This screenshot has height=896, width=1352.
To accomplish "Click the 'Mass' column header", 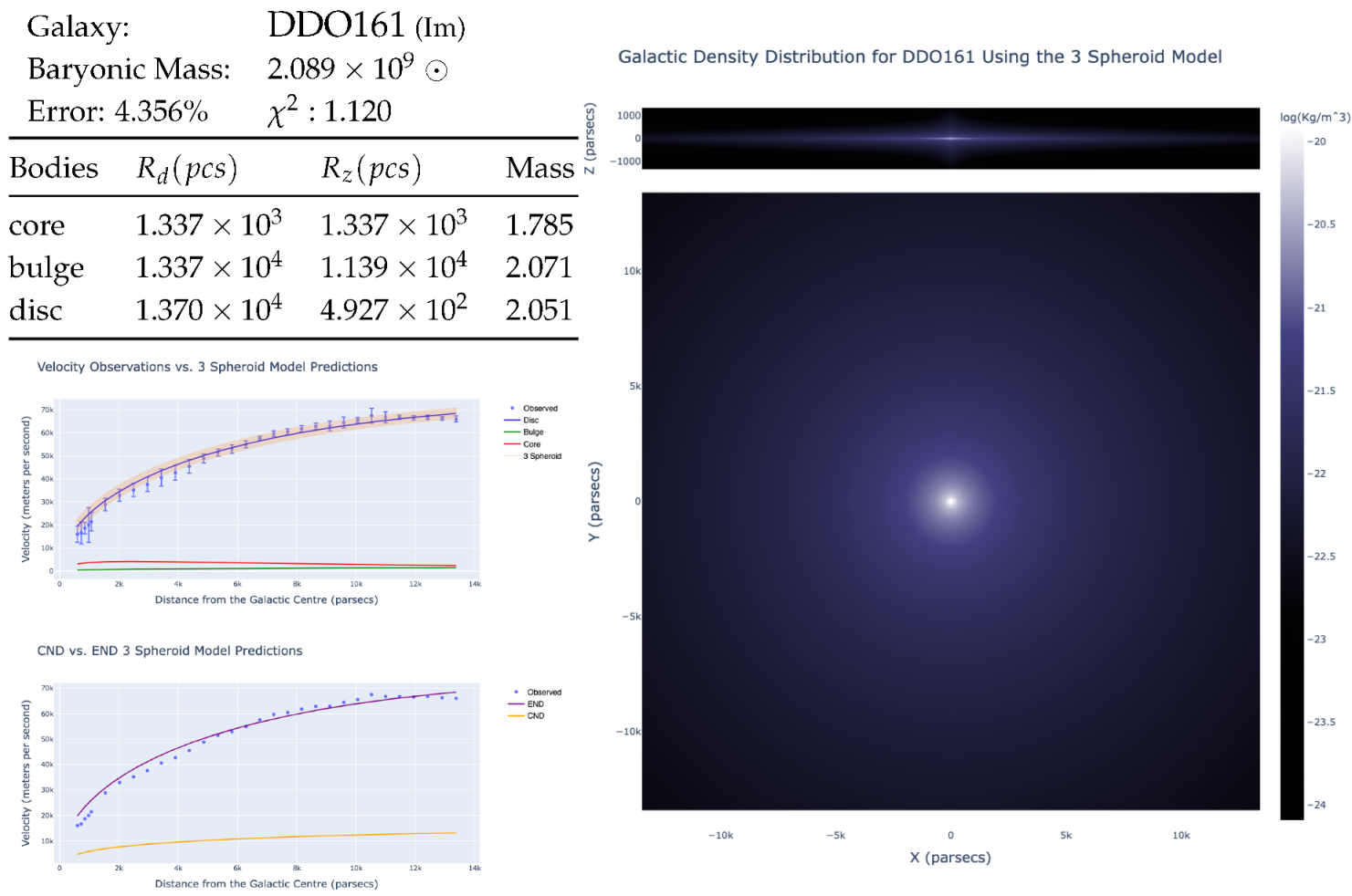I will click(x=540, y=168).
